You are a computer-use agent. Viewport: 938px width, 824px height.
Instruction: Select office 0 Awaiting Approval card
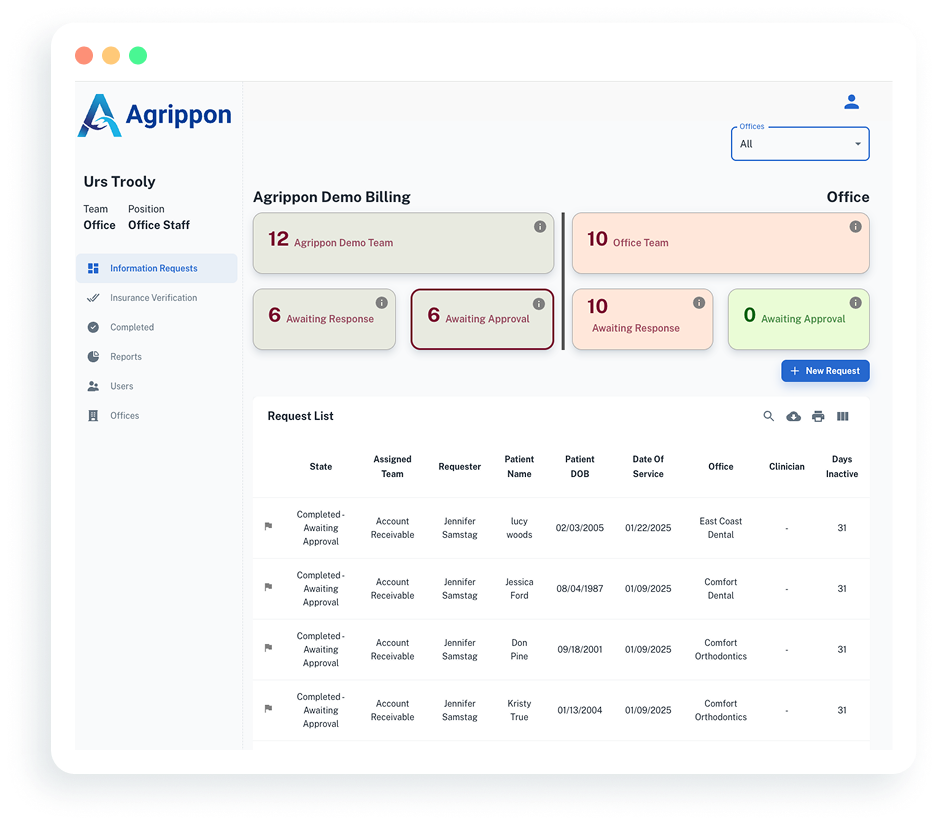coord(799,319)
